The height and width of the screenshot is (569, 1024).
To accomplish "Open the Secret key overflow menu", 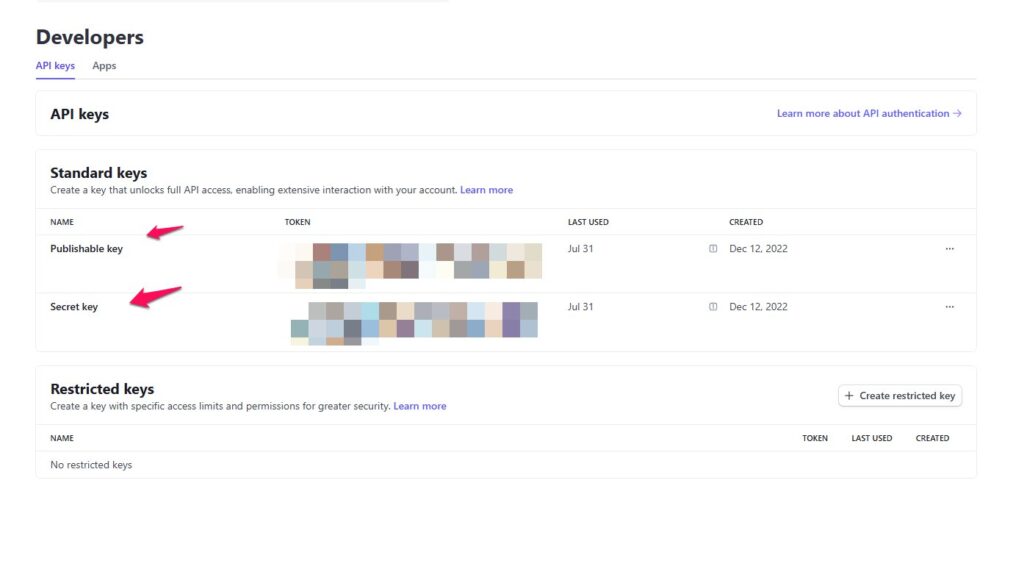I will (949, 307).
